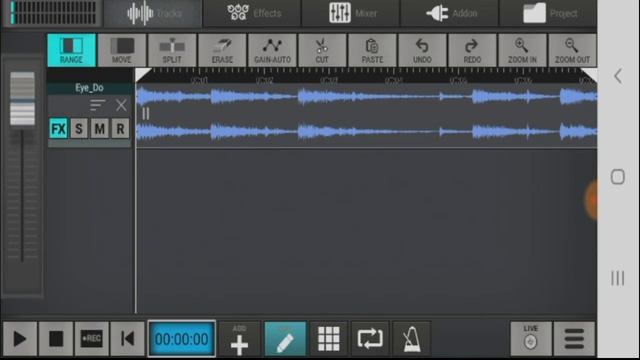Open the Mixer tab
The image size is (640, 360).
351,13
